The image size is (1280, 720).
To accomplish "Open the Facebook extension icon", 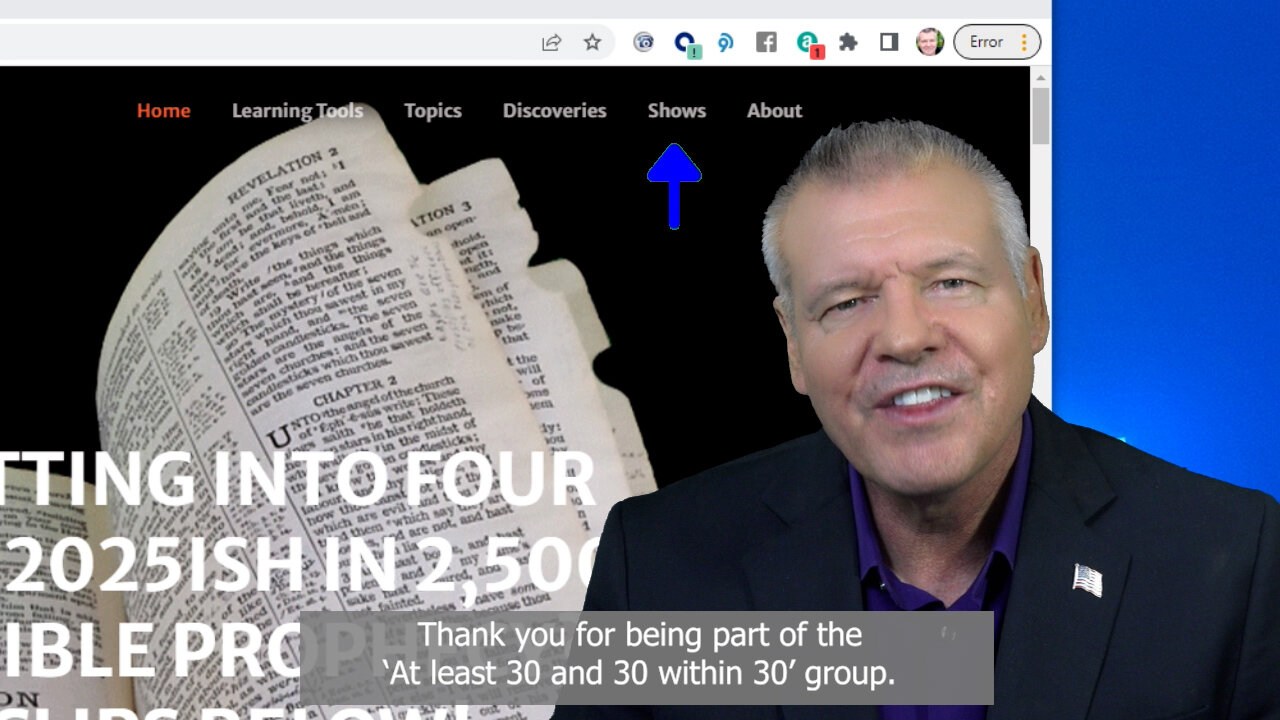I will click(x=766, y=42).
